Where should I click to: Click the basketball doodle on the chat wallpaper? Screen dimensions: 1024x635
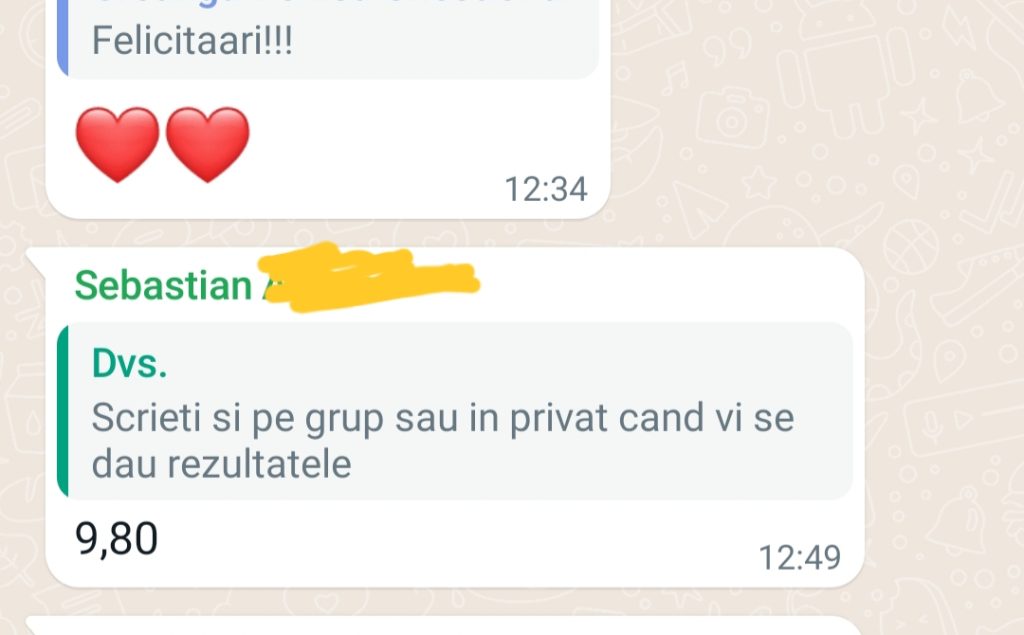(911, 247)
